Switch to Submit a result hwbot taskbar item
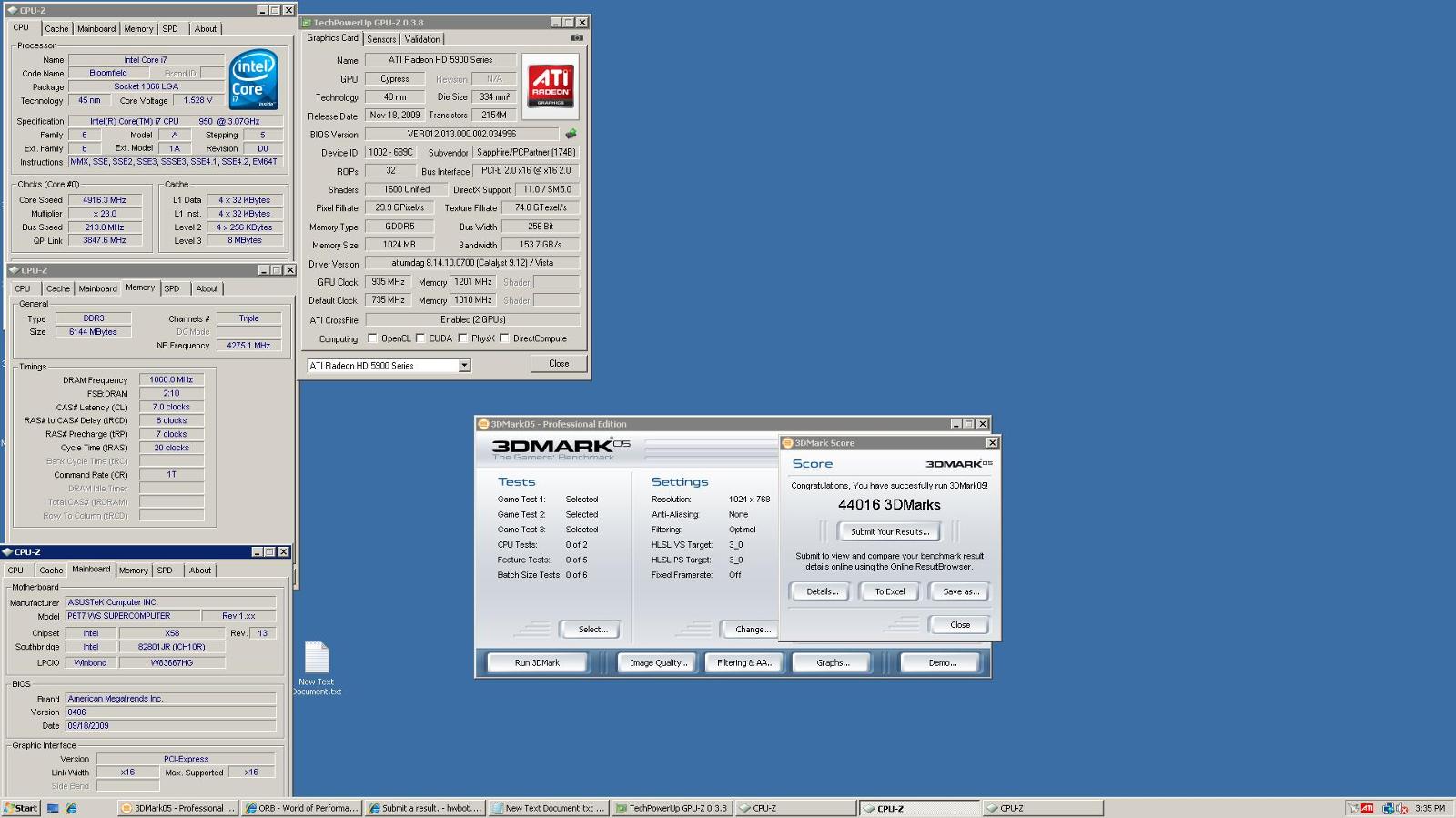The width and height of the screenshot is (1456, 818). (425, 808)
